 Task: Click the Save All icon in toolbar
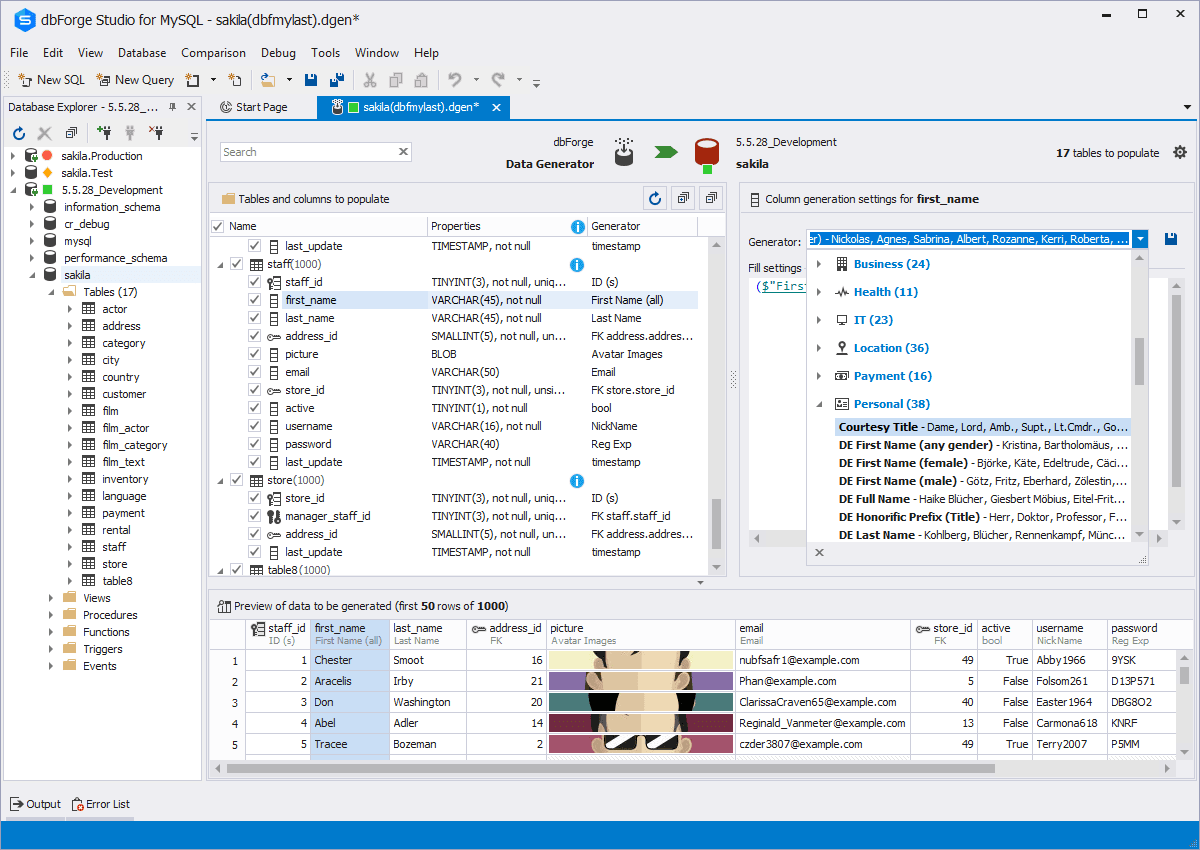click(x=337, y=80)
